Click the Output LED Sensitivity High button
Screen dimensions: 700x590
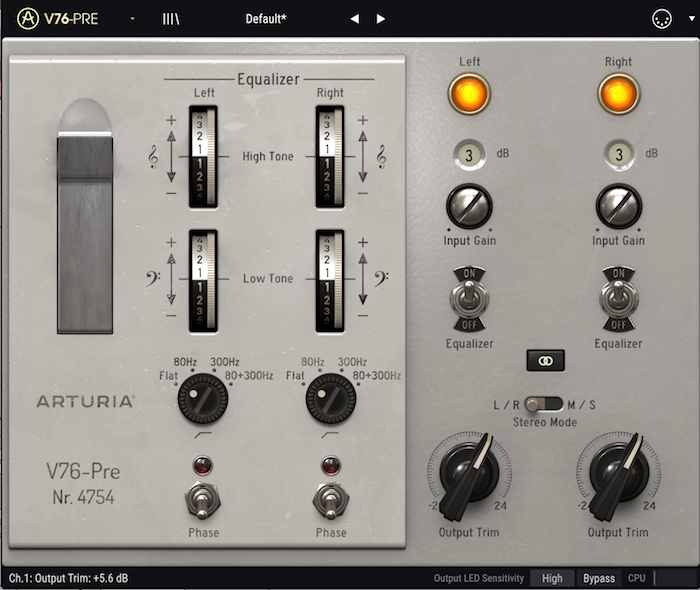pos(552,578)
